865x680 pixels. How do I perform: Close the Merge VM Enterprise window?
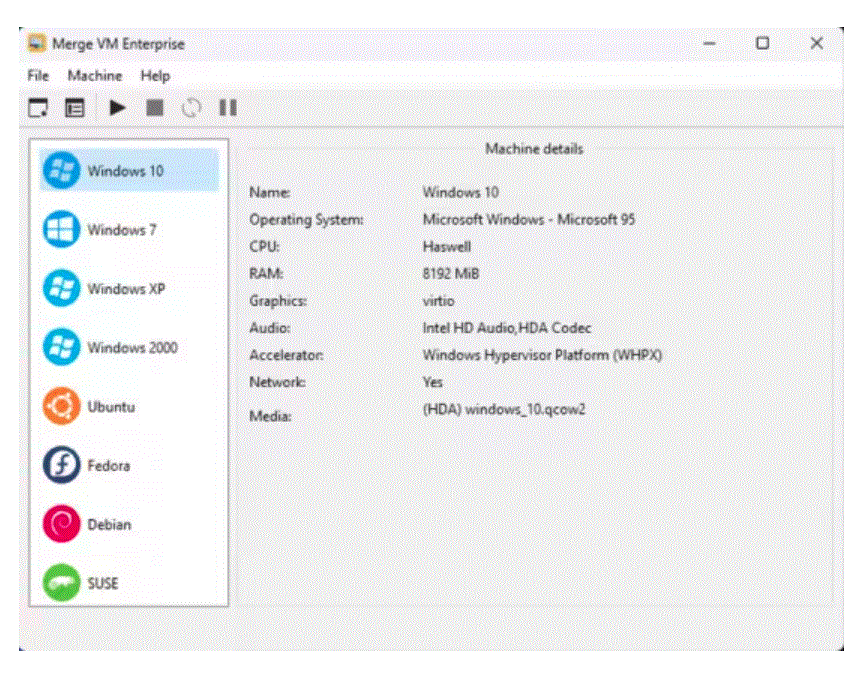816,43
